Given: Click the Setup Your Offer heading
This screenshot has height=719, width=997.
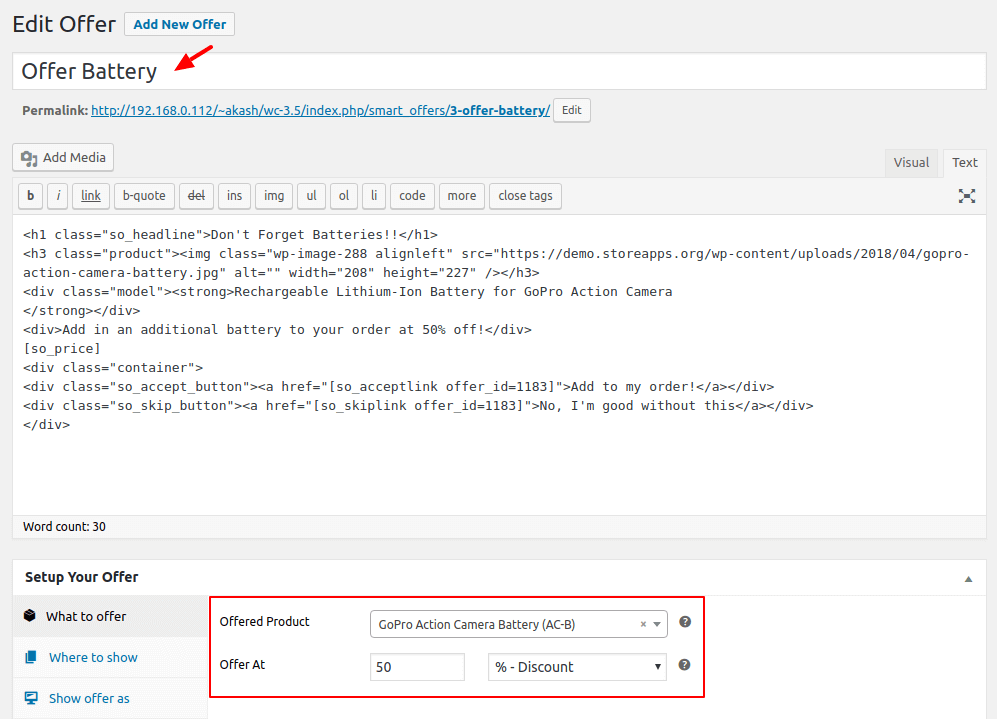Looking at the screenshot, I should (81, 577).
